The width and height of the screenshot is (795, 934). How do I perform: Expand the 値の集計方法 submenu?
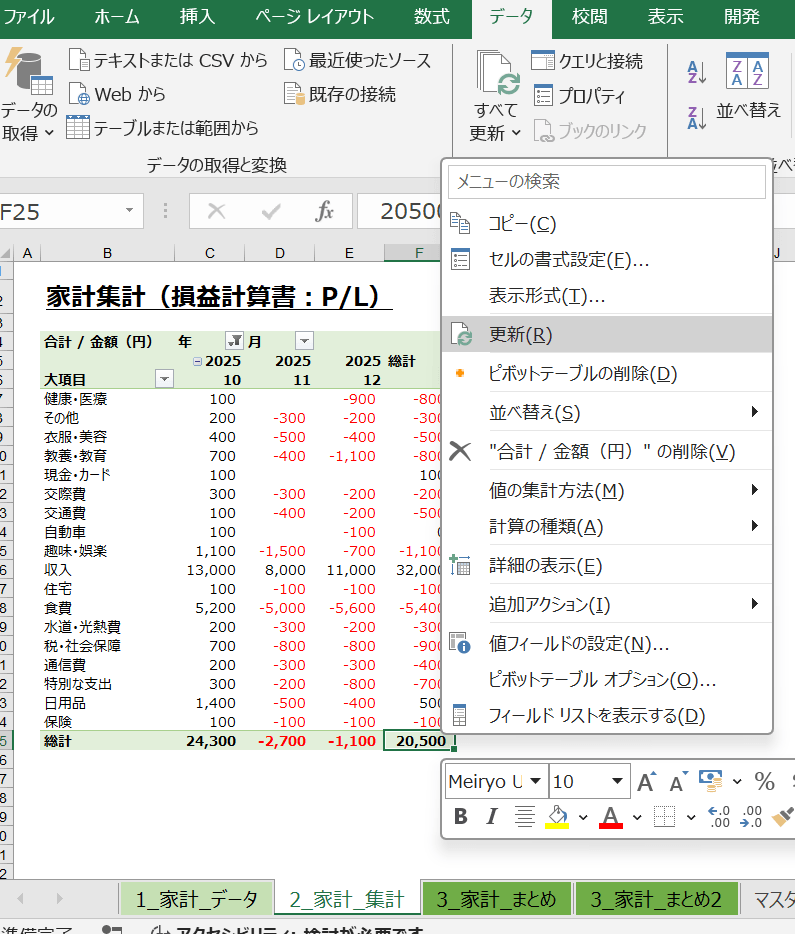755,490
